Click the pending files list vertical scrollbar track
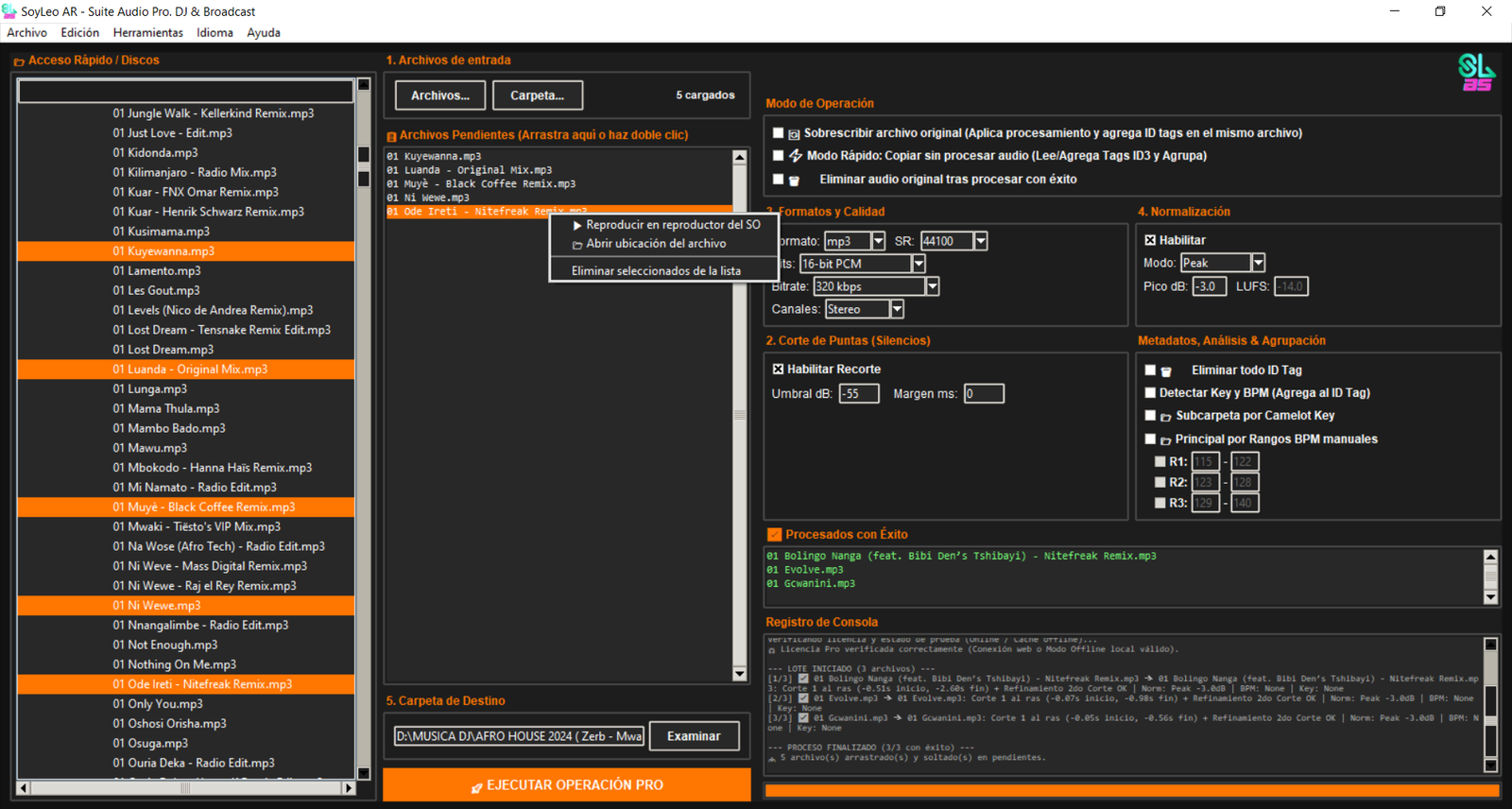The width and height of the screenshot is (1512, 809). pos(740,416)
